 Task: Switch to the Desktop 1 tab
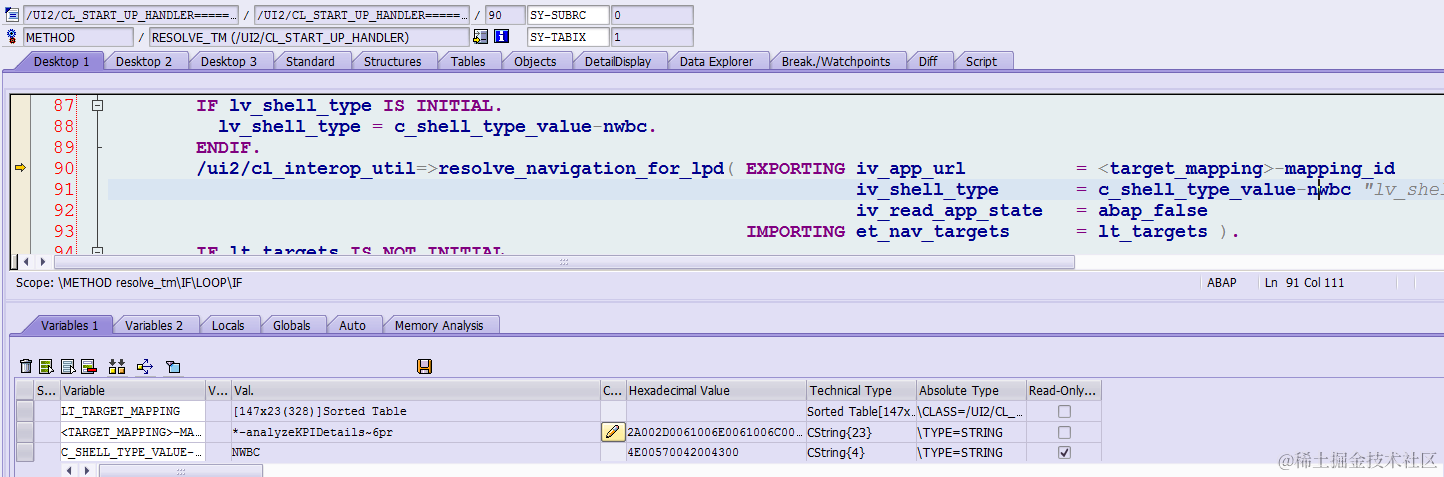click(61, 61)
